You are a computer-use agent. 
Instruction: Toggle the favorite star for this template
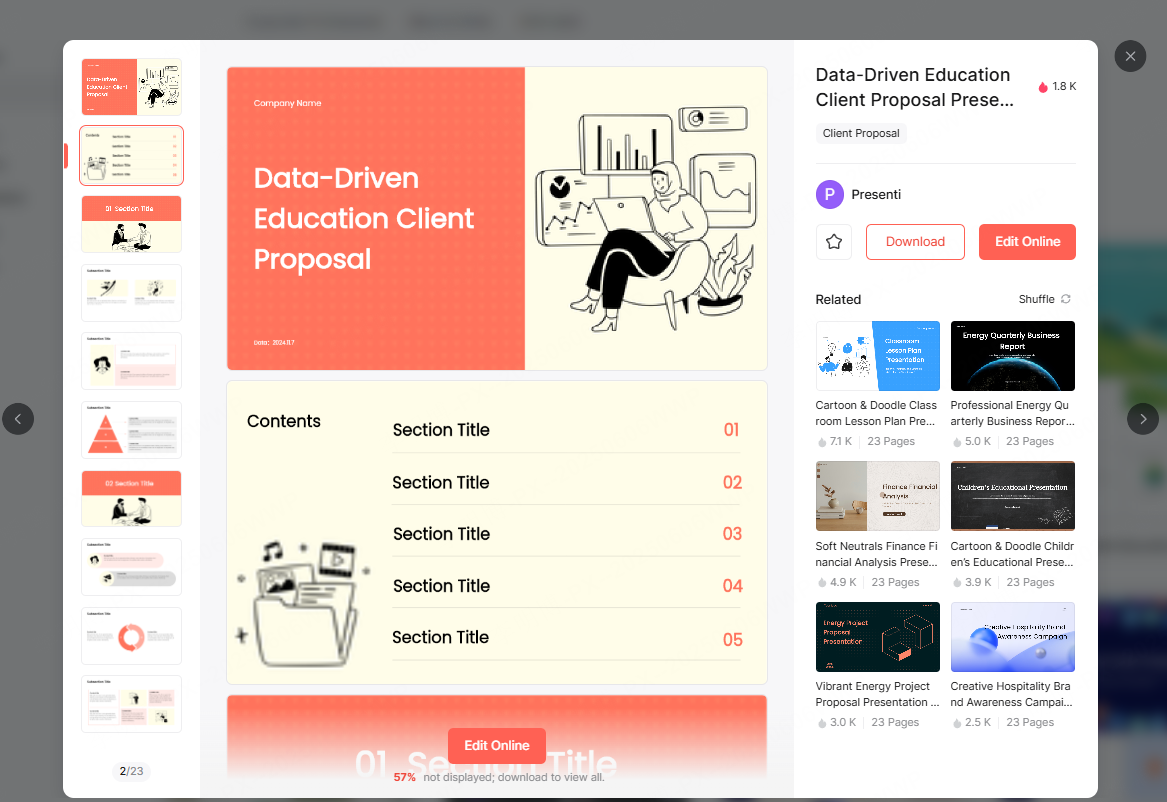[x=833, y=241]
